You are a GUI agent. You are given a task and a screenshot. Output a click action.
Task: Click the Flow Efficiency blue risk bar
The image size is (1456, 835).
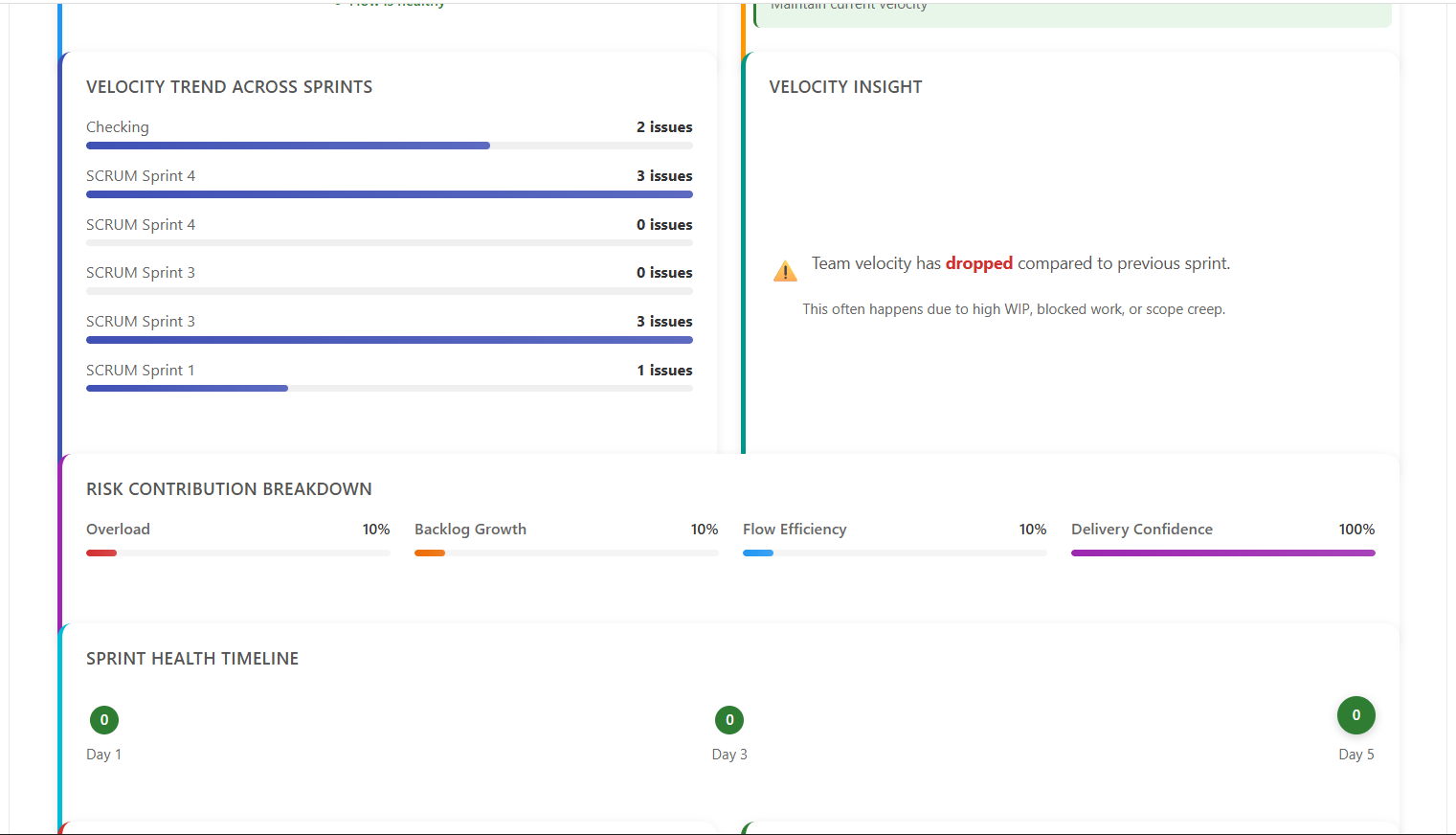(x=758, y=553)
